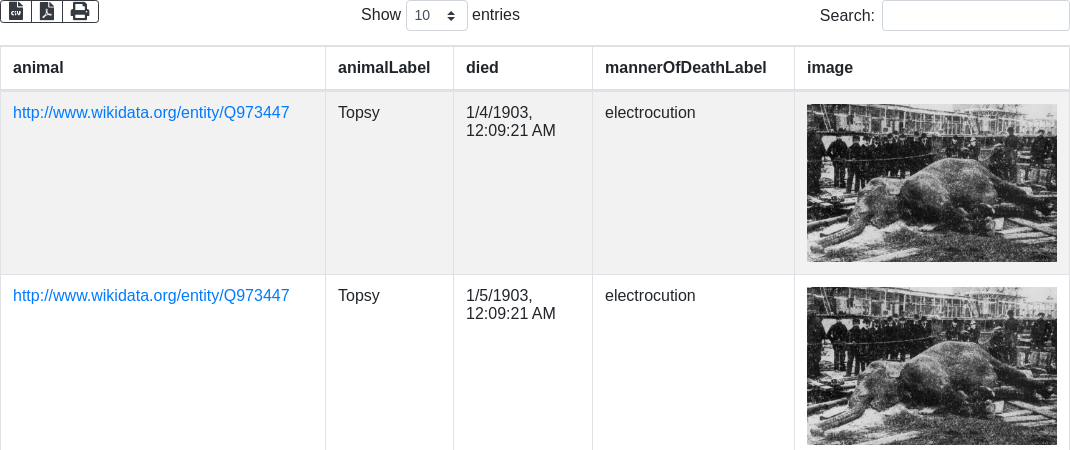Image resolution: width=1070 pixels, height=450 pixels.
Task: Sort table by died column
Action: [482, 68]
